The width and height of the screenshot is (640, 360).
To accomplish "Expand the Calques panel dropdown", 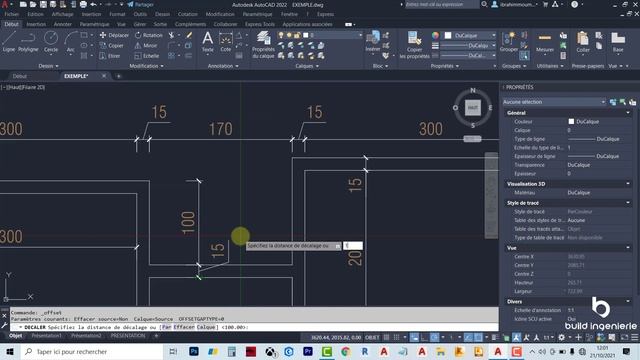I will (307, 66).
